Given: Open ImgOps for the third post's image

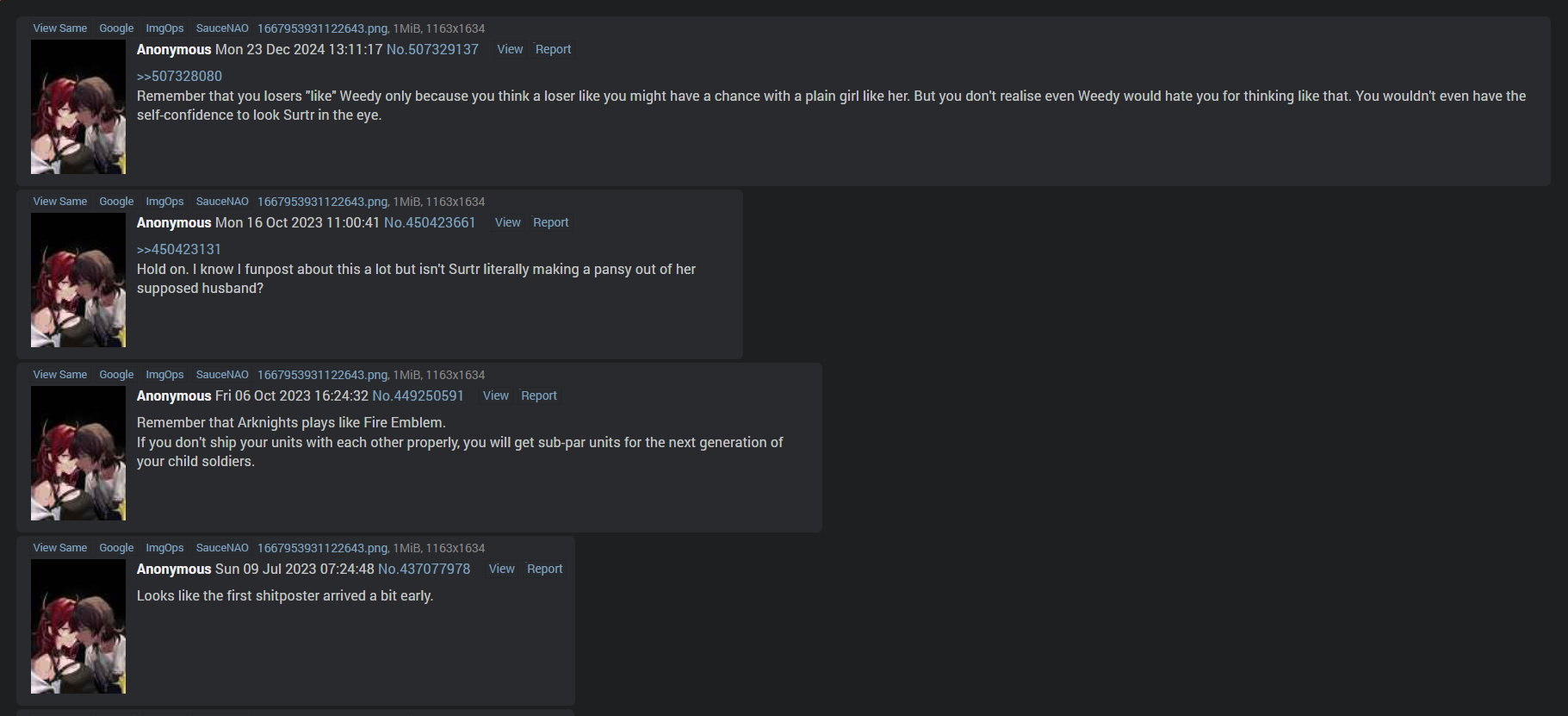Looking at the screenshot, I should point(164,375).
